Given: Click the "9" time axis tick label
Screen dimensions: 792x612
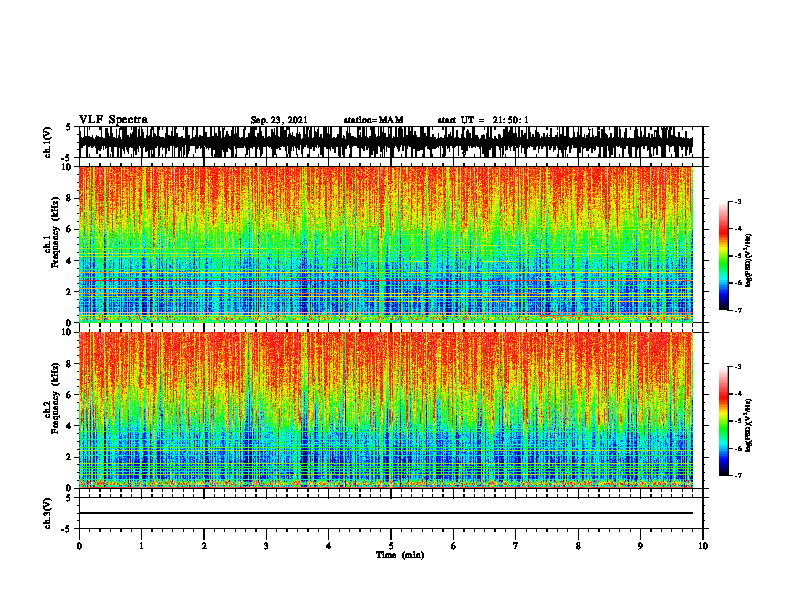Looking at the screenshot, I should point(640,546).
